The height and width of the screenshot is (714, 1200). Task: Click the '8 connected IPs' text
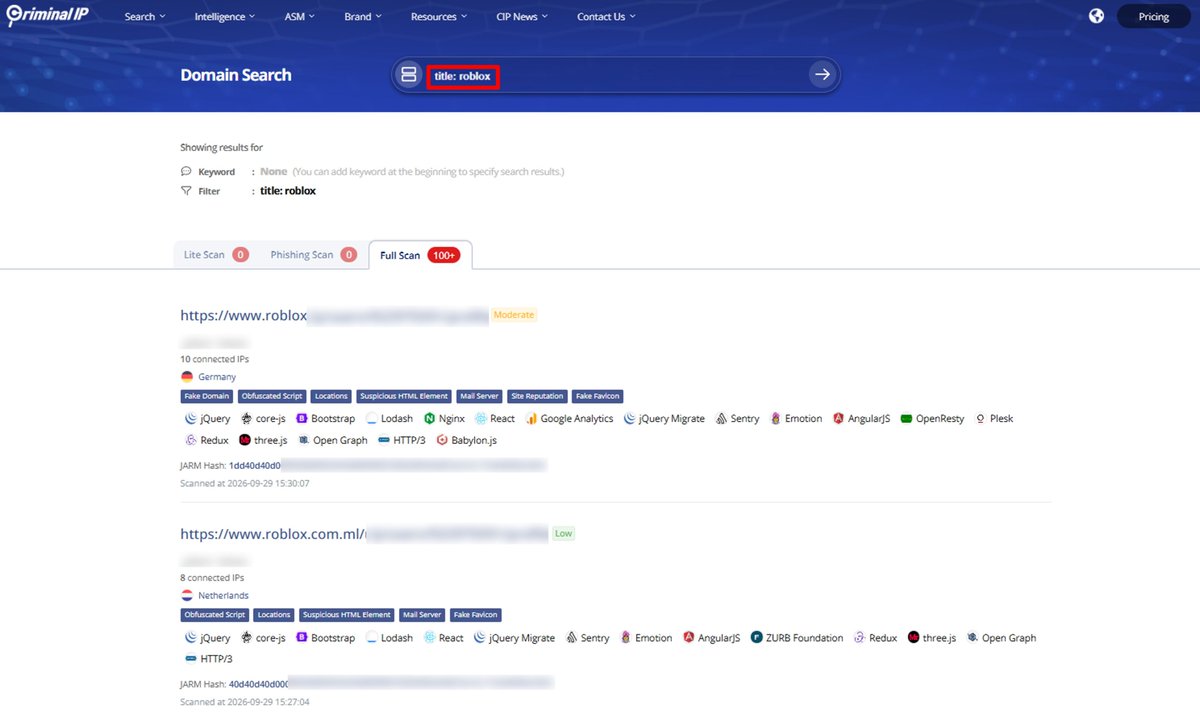(x=212, y=578)
